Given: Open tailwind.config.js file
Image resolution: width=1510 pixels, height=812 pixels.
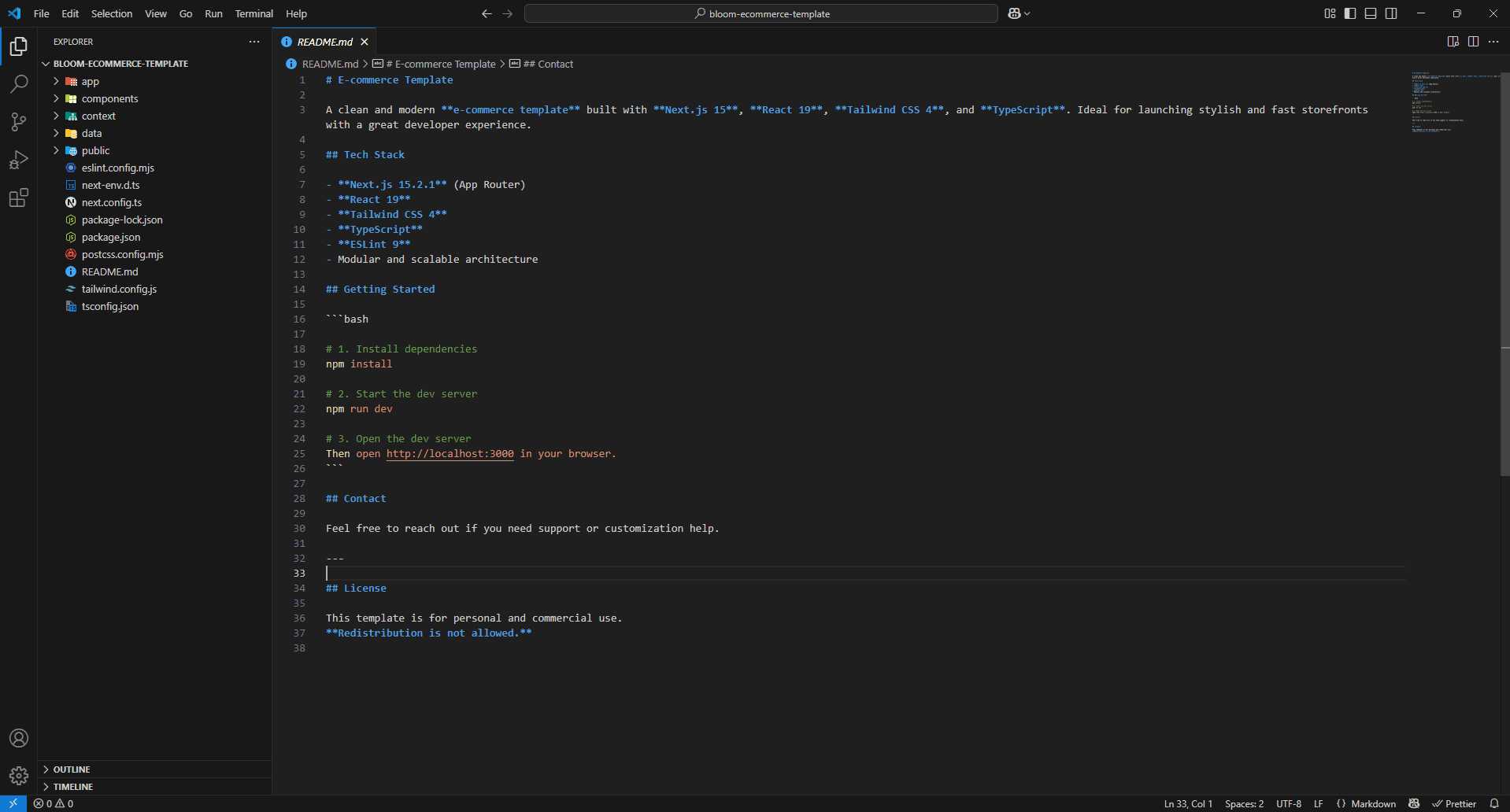Looking at the screenshot, I should click(154, 289).
